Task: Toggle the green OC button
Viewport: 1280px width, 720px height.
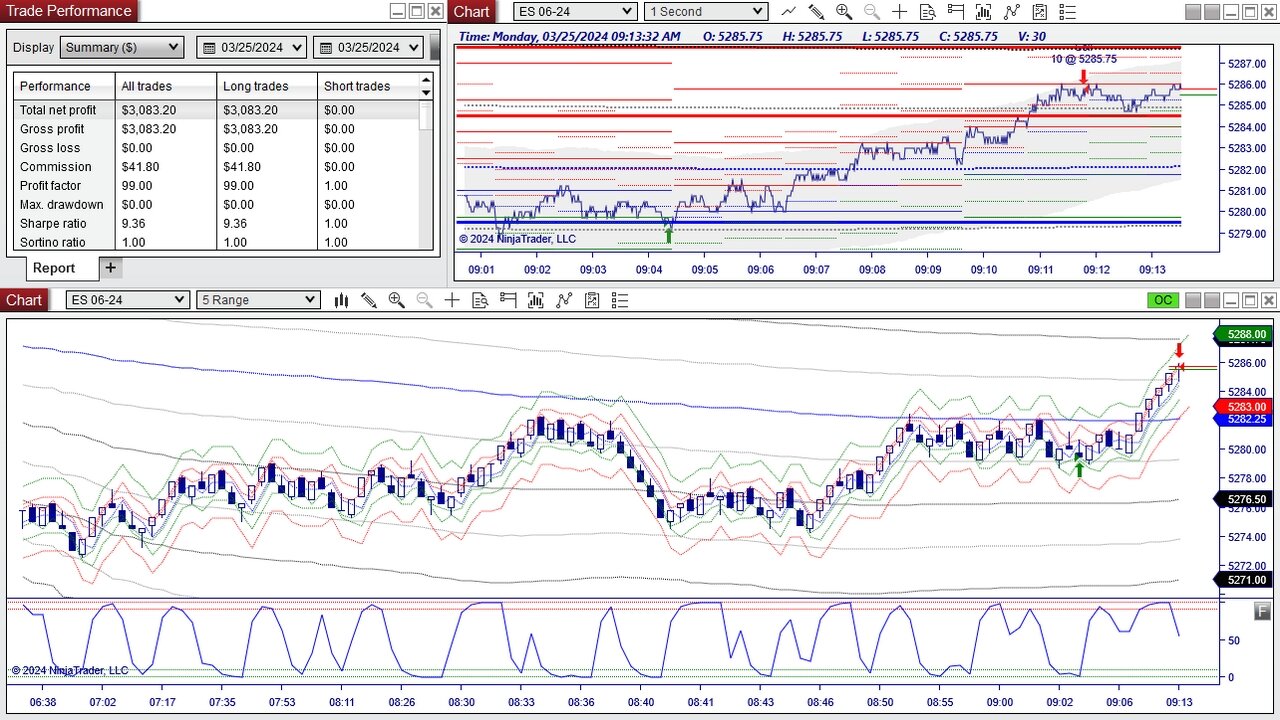Action: pyautogui.click(x=1163, y=300)
